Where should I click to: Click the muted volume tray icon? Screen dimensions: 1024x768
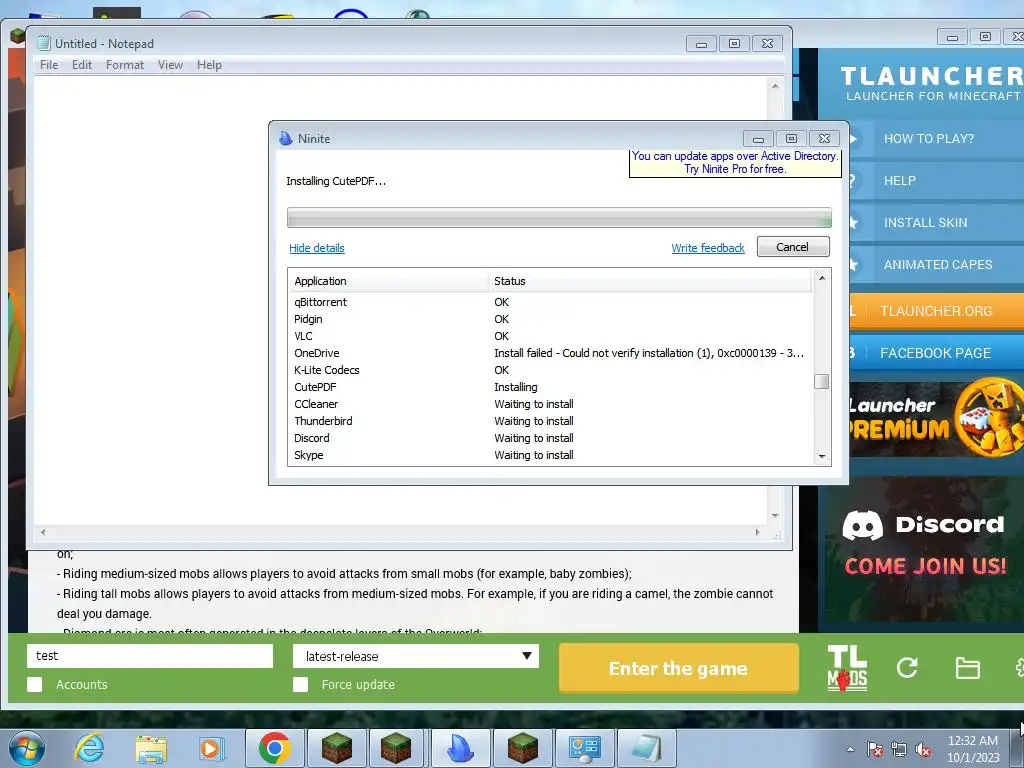(x=923, y=749)
